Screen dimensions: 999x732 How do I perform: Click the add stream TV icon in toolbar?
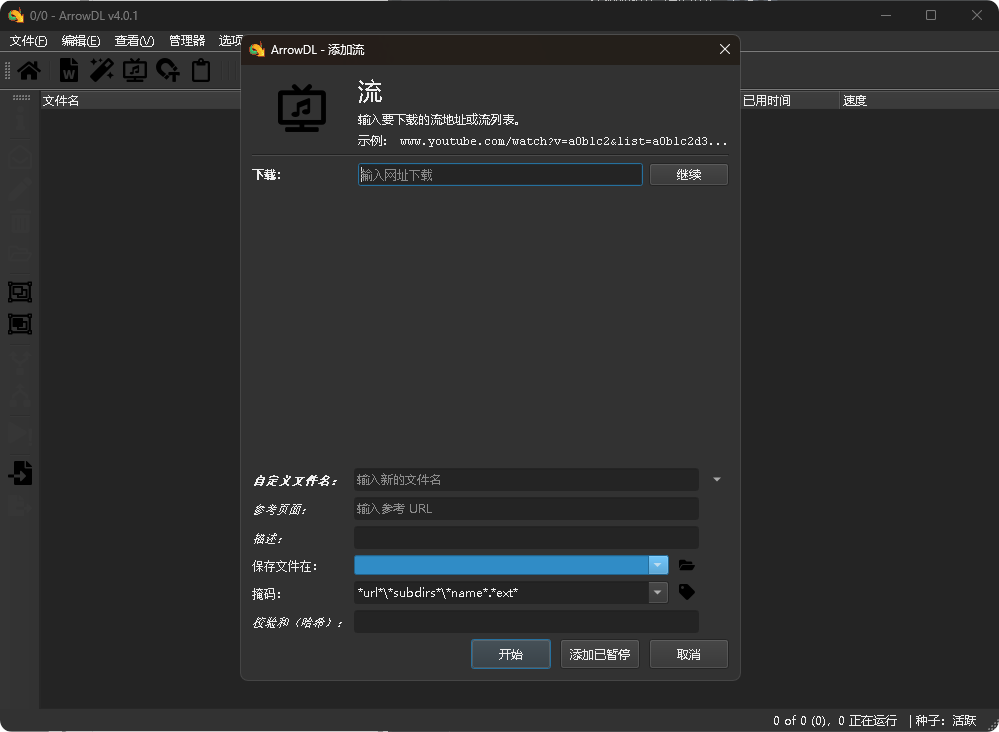click(x=134, y=70)
